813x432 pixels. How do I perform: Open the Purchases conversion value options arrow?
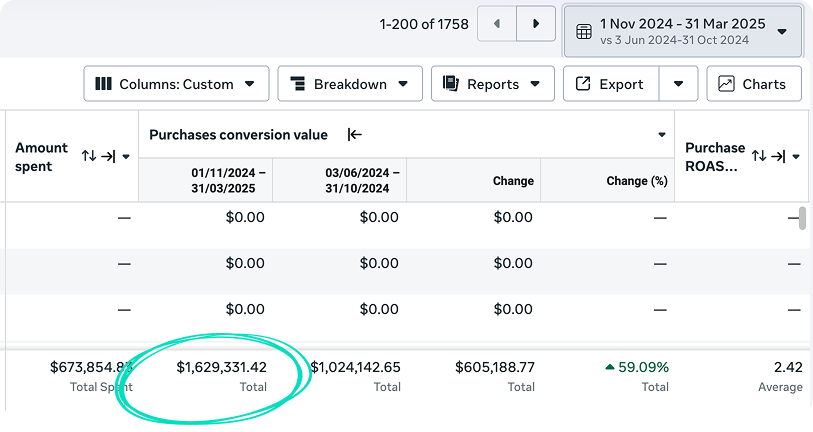coord(661,135)
